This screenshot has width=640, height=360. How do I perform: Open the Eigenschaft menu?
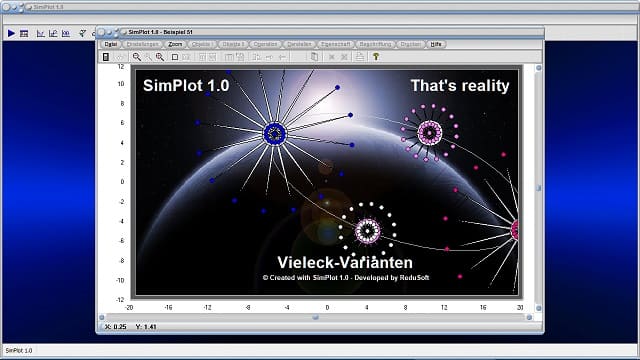336,44
